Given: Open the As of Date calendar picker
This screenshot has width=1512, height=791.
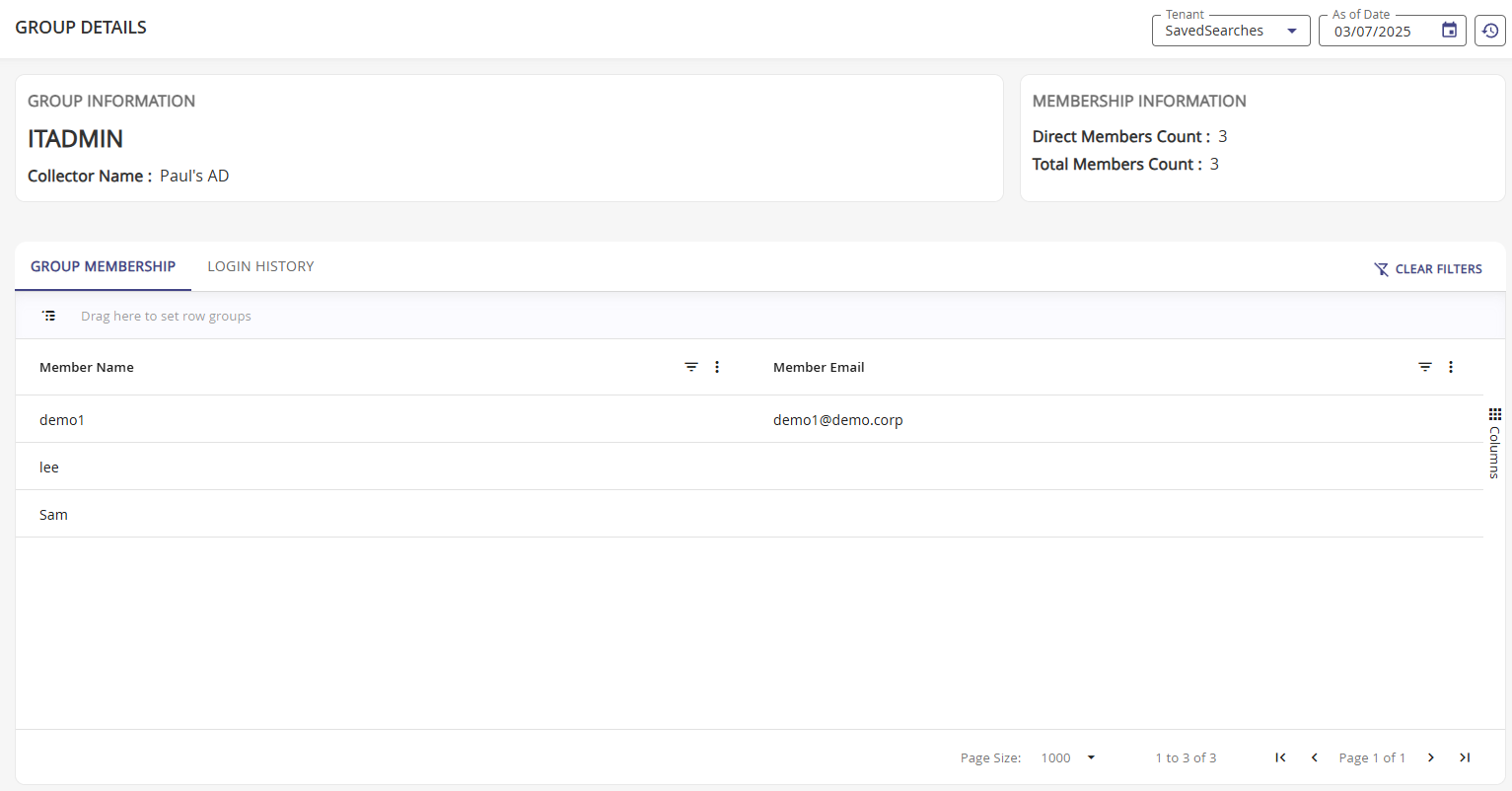Looking at the screenshot, I should click(1449, 31).
